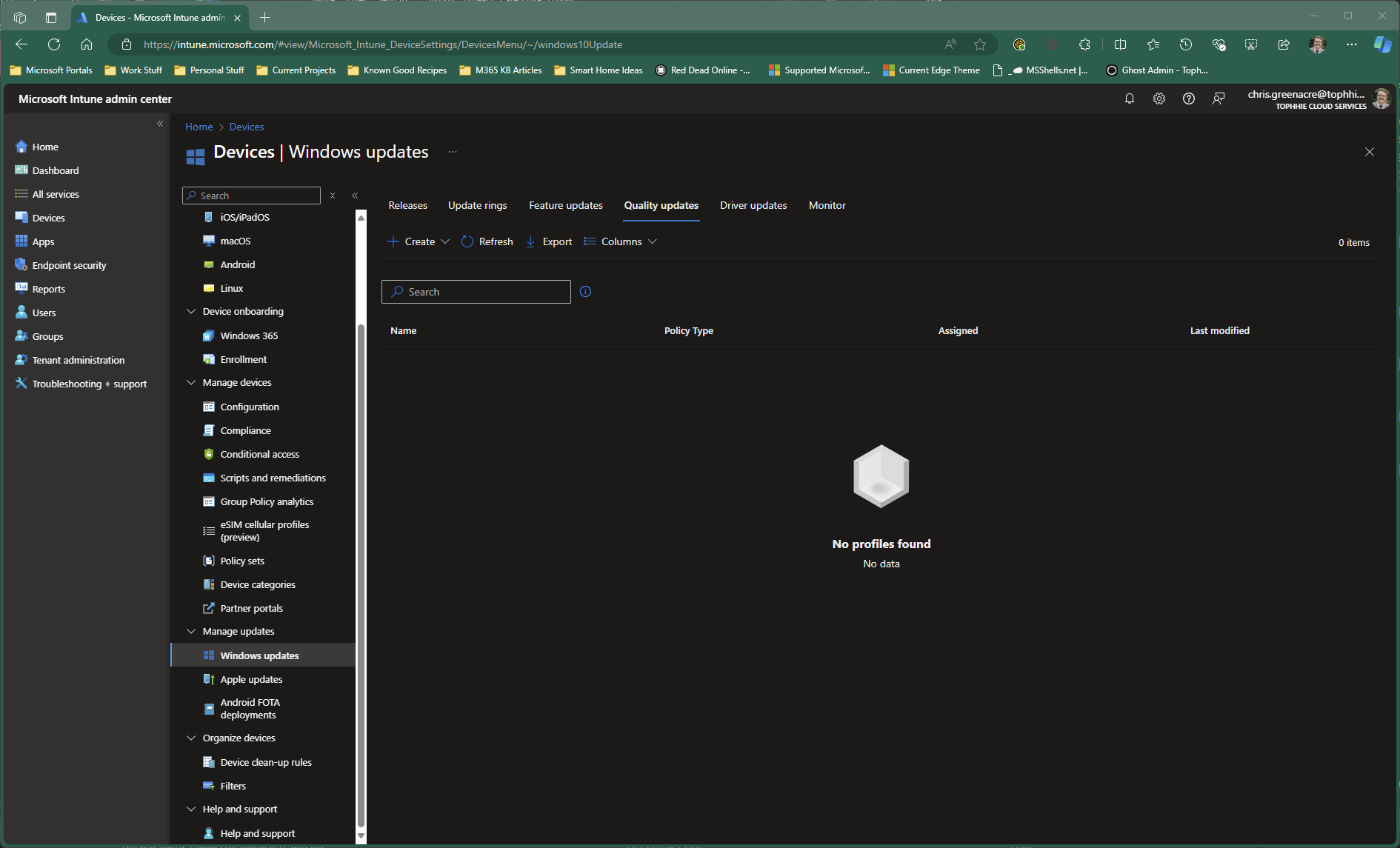Open Device clean-up rules menu item
The height and width of the screenshot is (848, 1400).
(x=266, y=762)
